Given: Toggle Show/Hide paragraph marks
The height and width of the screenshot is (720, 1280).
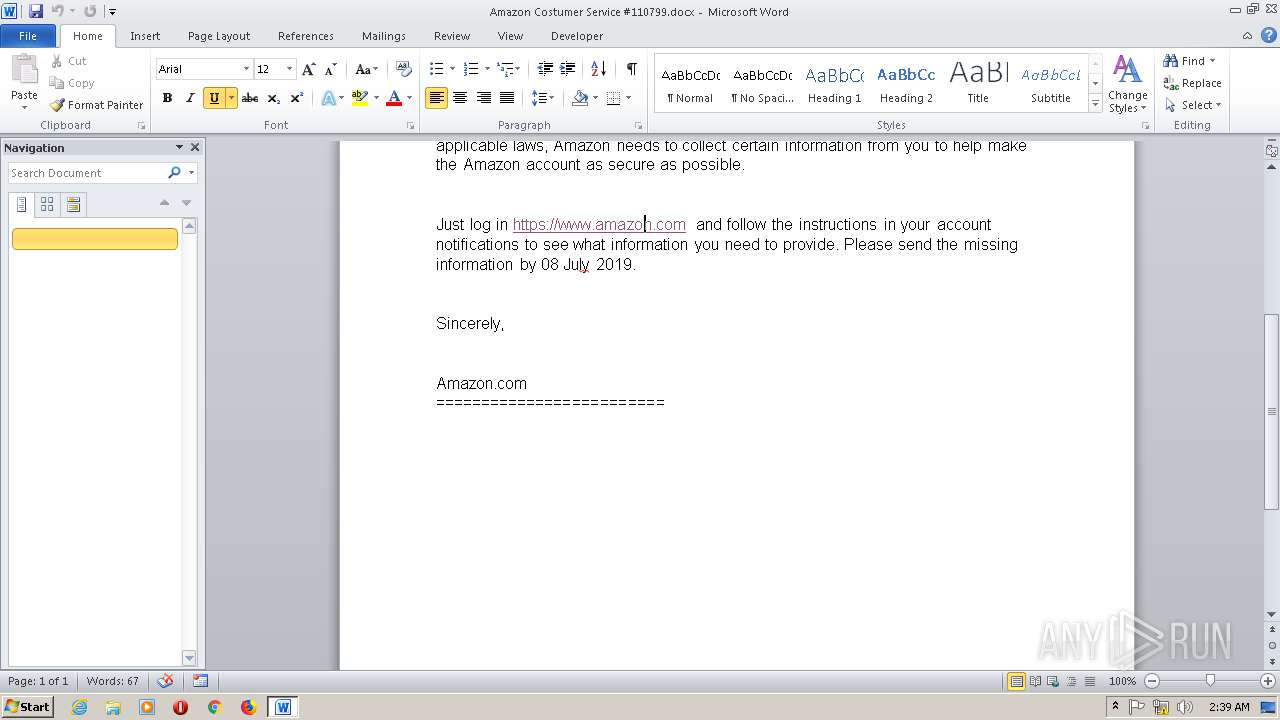Looking at the screenshot, I should tap(631, 69).
